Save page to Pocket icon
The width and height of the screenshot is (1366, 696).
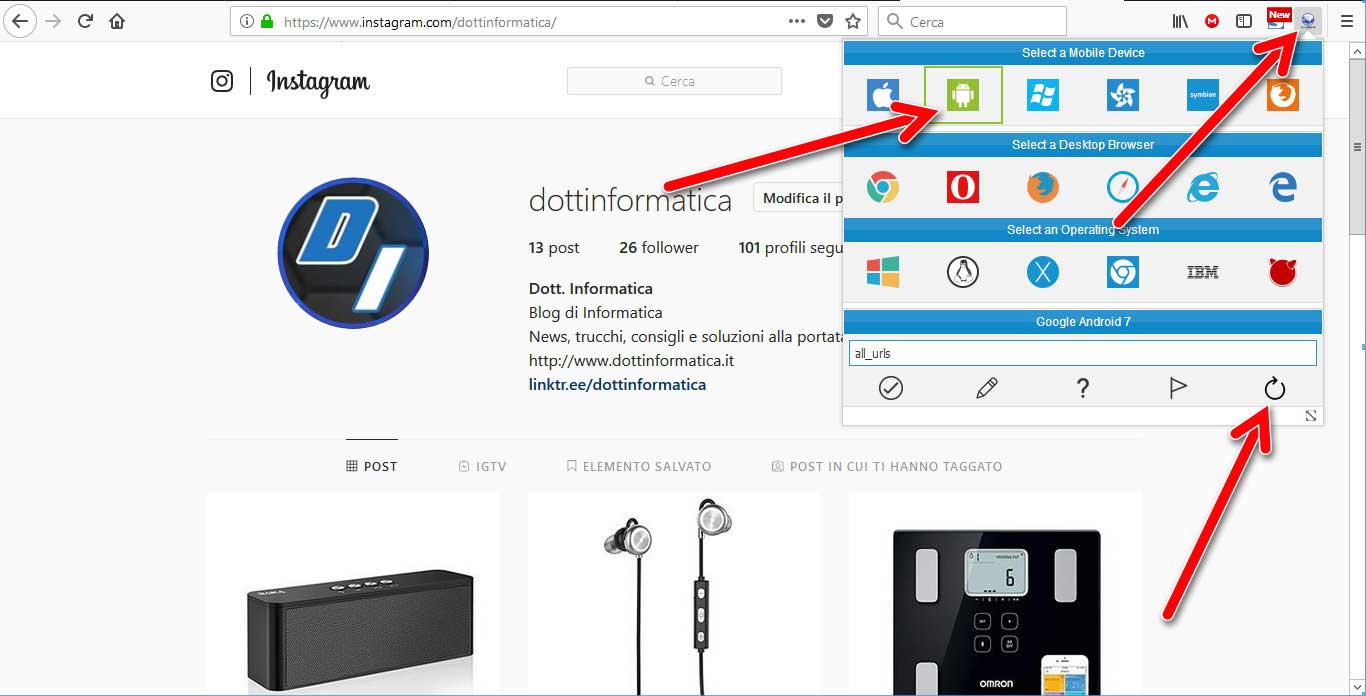point(825,21)
